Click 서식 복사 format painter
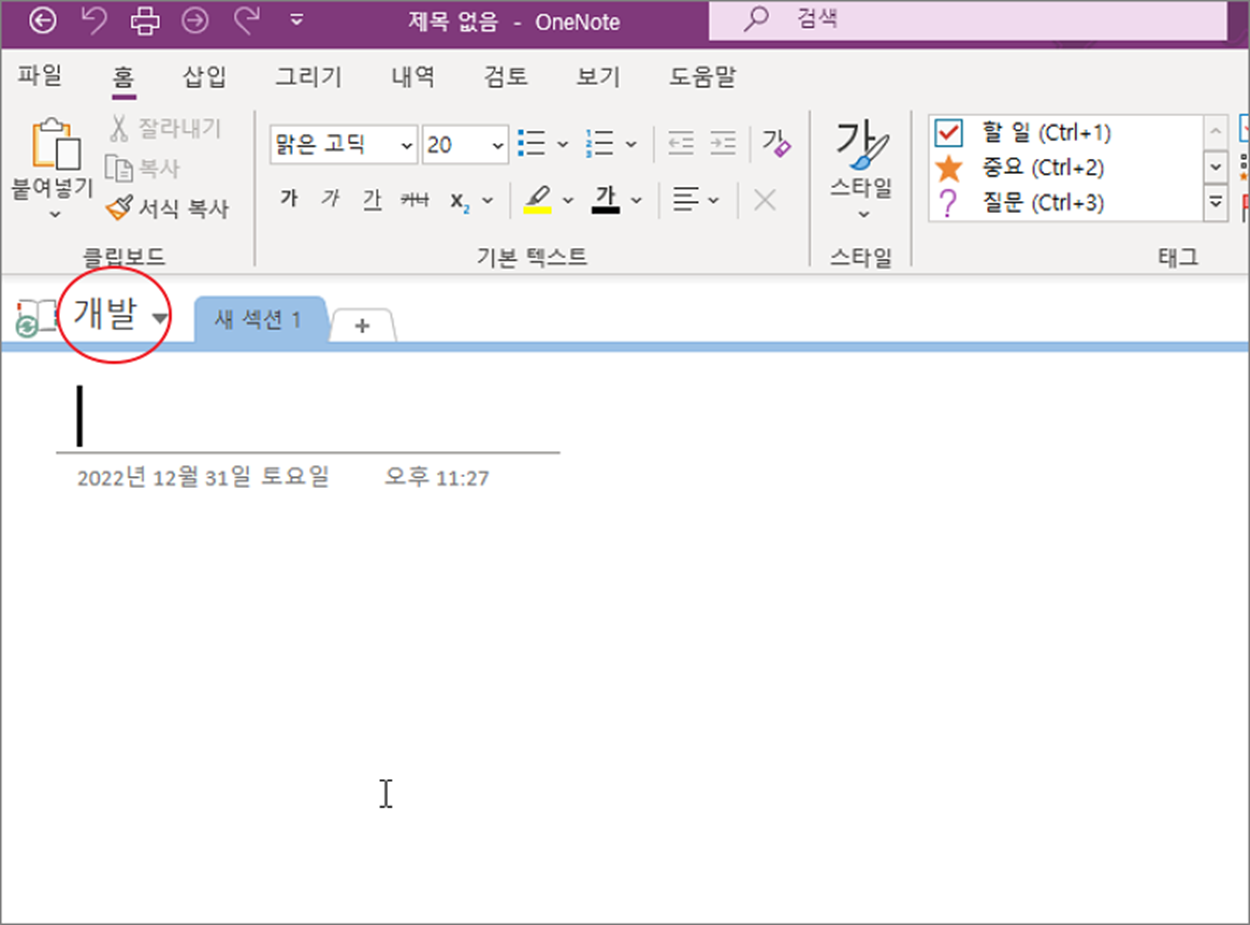This screenshot has height=925, width=1250. click(168, 208)
